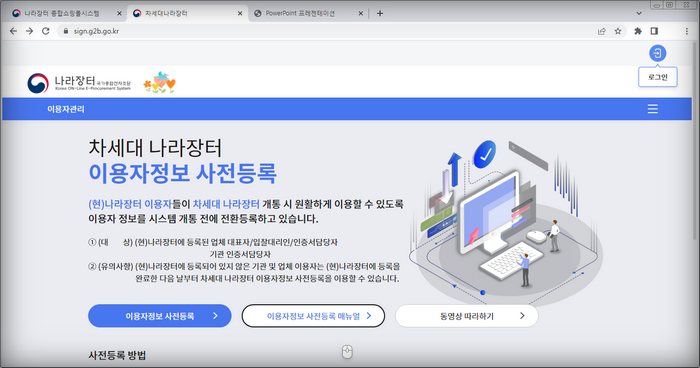Click the mouse scroll indicator icon
700x368 pixels.
pyautogui.click(x=347, y=352)
